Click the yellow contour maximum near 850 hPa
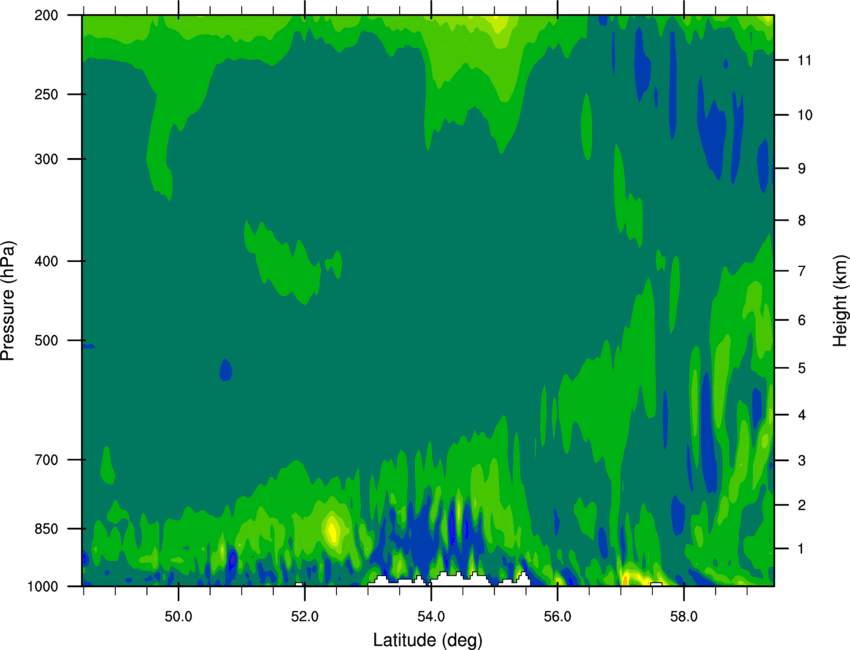Screen dimensions: 850x650 [x=331, y=529]
